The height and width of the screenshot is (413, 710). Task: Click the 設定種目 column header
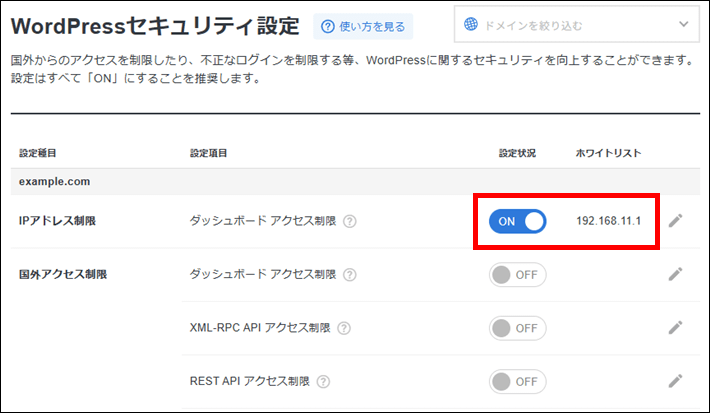click(x=38, y=153)
